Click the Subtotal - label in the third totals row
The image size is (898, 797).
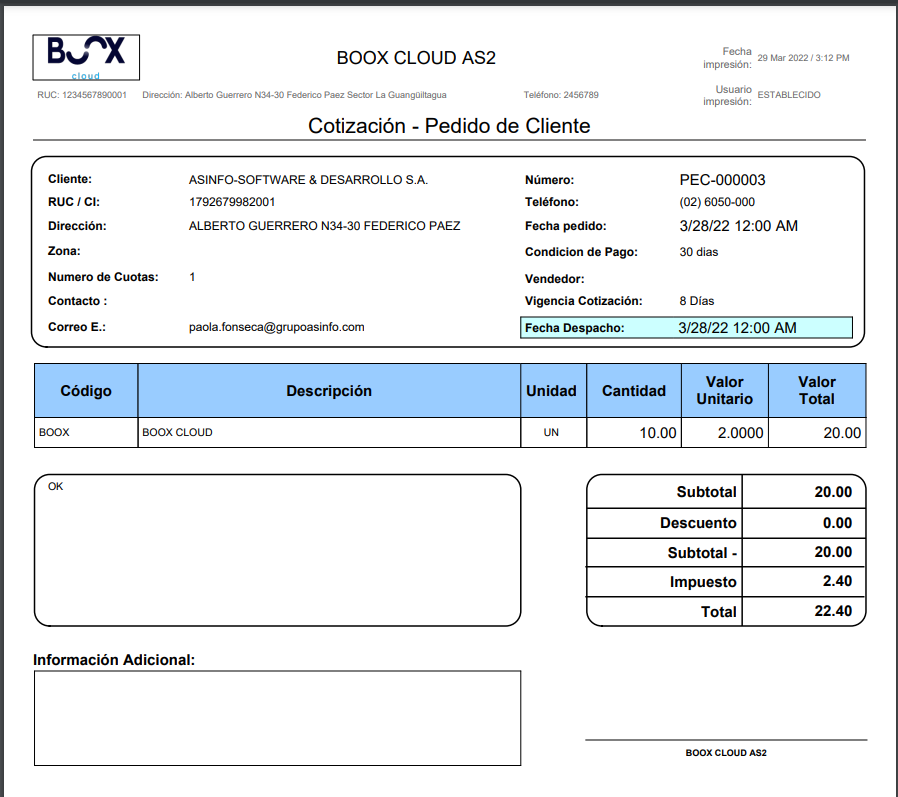[702, 553]
